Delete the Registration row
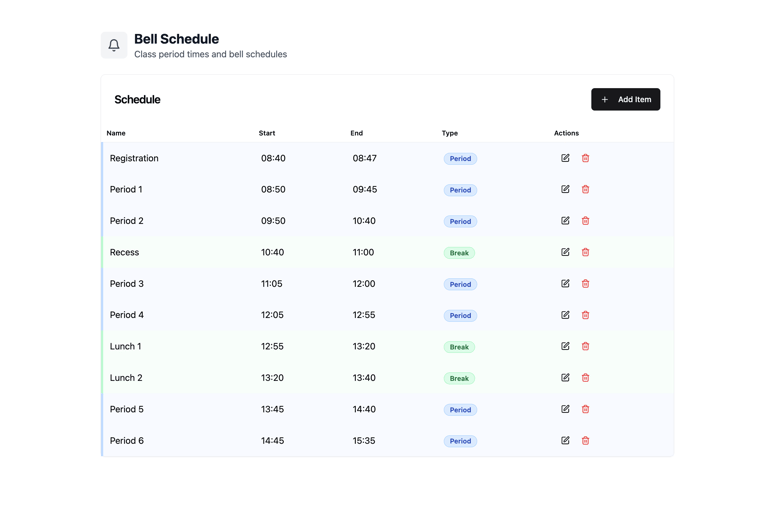Viewport: 768px width, 507px height. click(586, 158)
